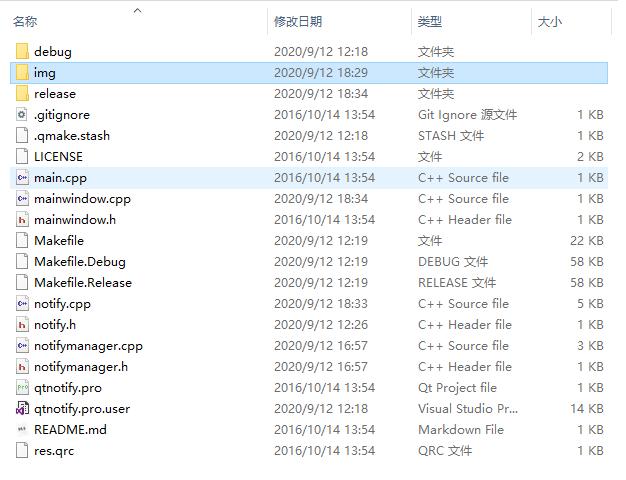The image size is (626, 480).
Task: Click the debug folder icon
Action: [22, 52]
